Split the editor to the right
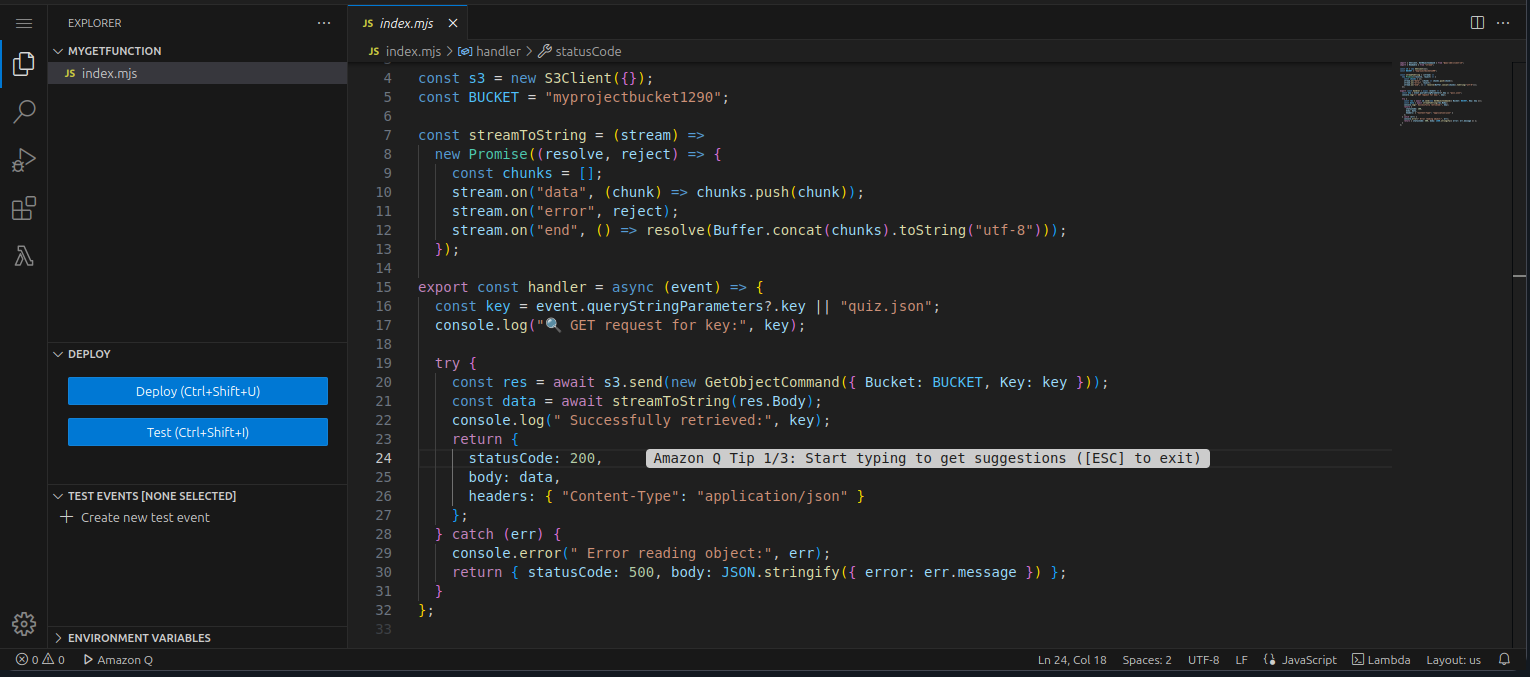The image size is (1530, 677). coord(1477,22)
